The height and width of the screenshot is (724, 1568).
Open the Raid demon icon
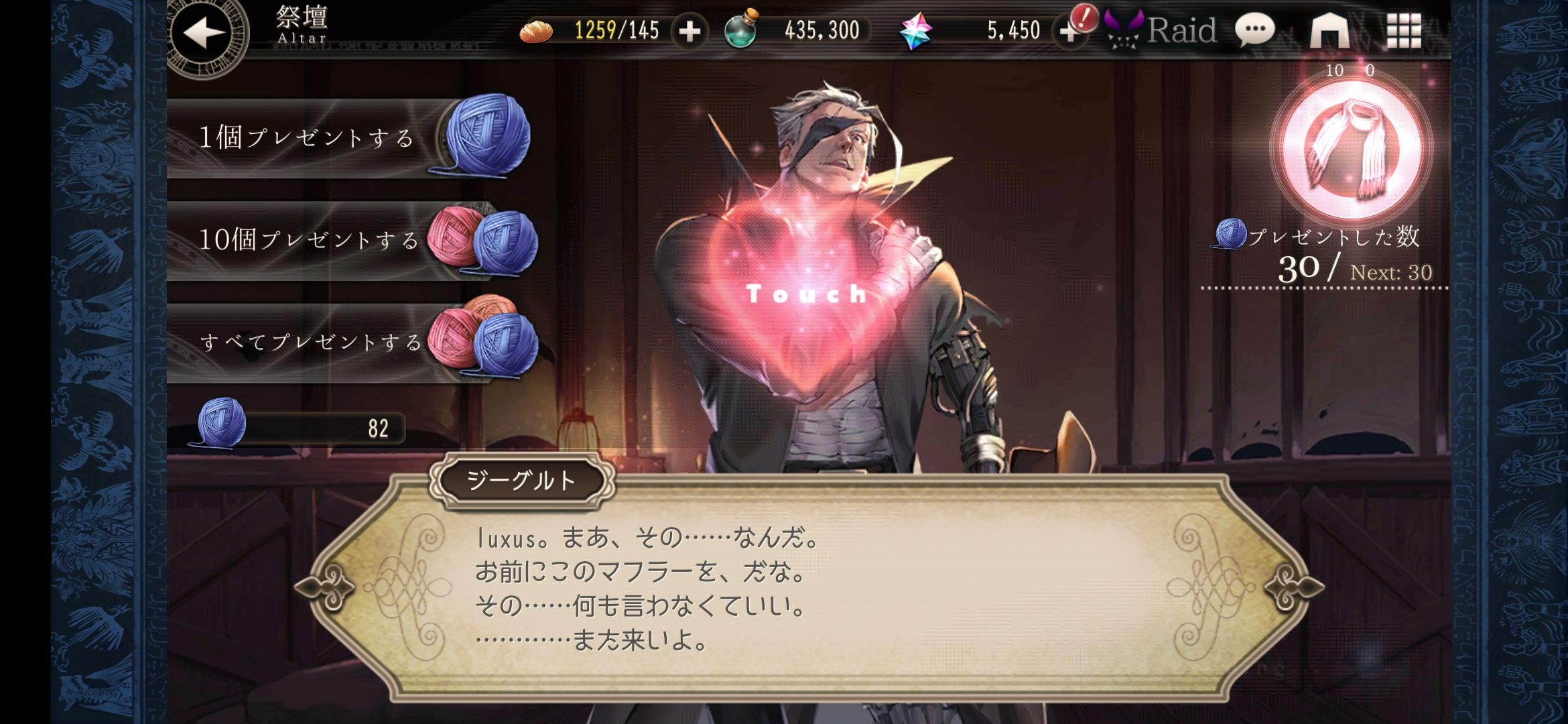[1123, 29]
